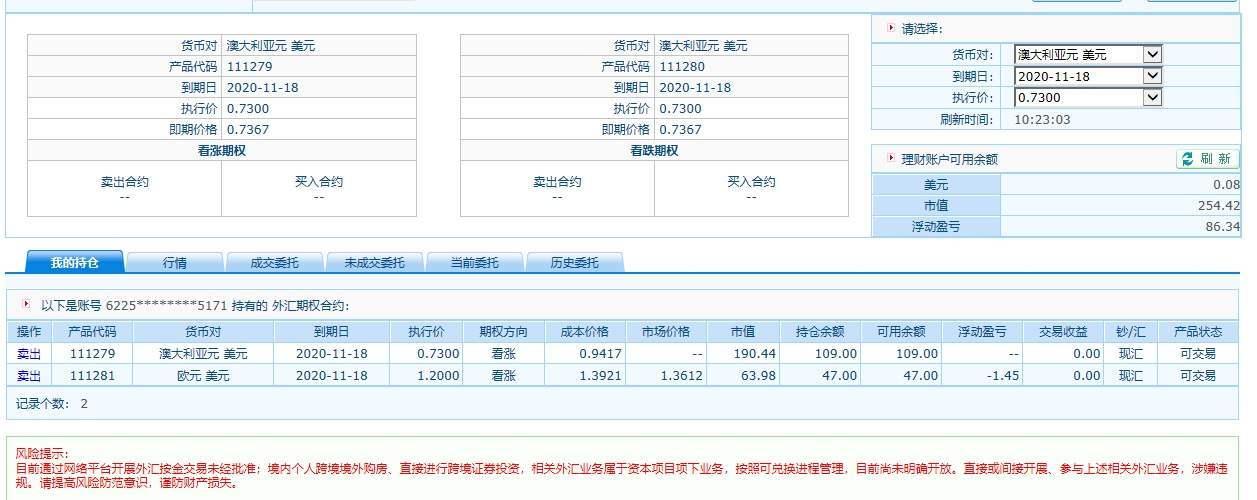This screenshot has height=500, width=1257.
Task: Click the red arrow beside account holdings note
Action: point(26,304)
